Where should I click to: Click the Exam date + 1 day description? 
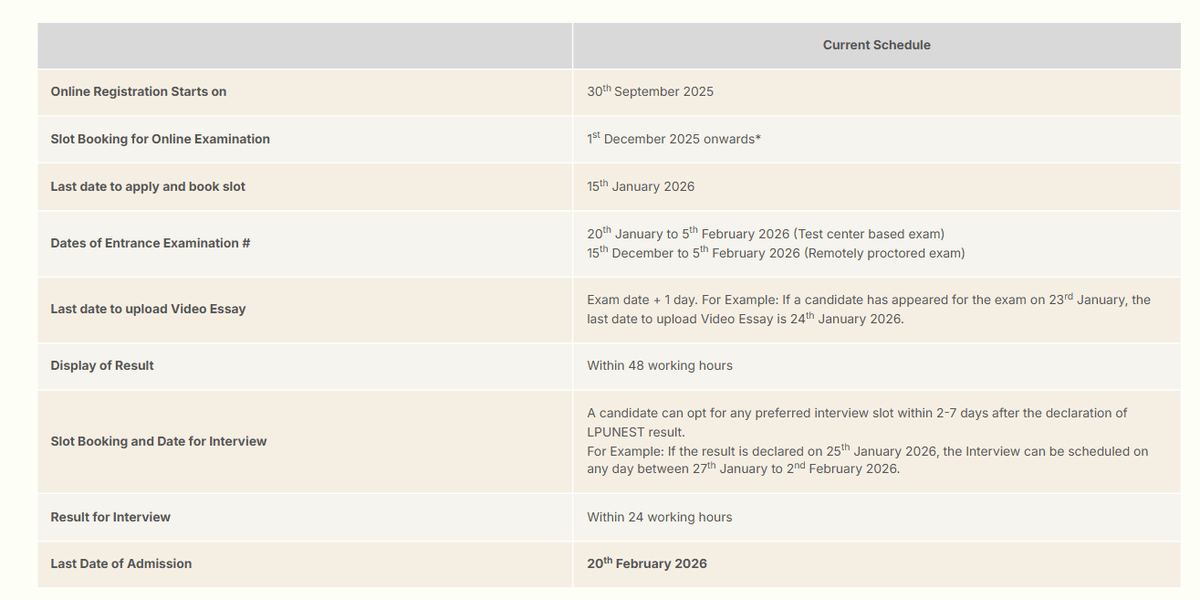coord(868,300)
